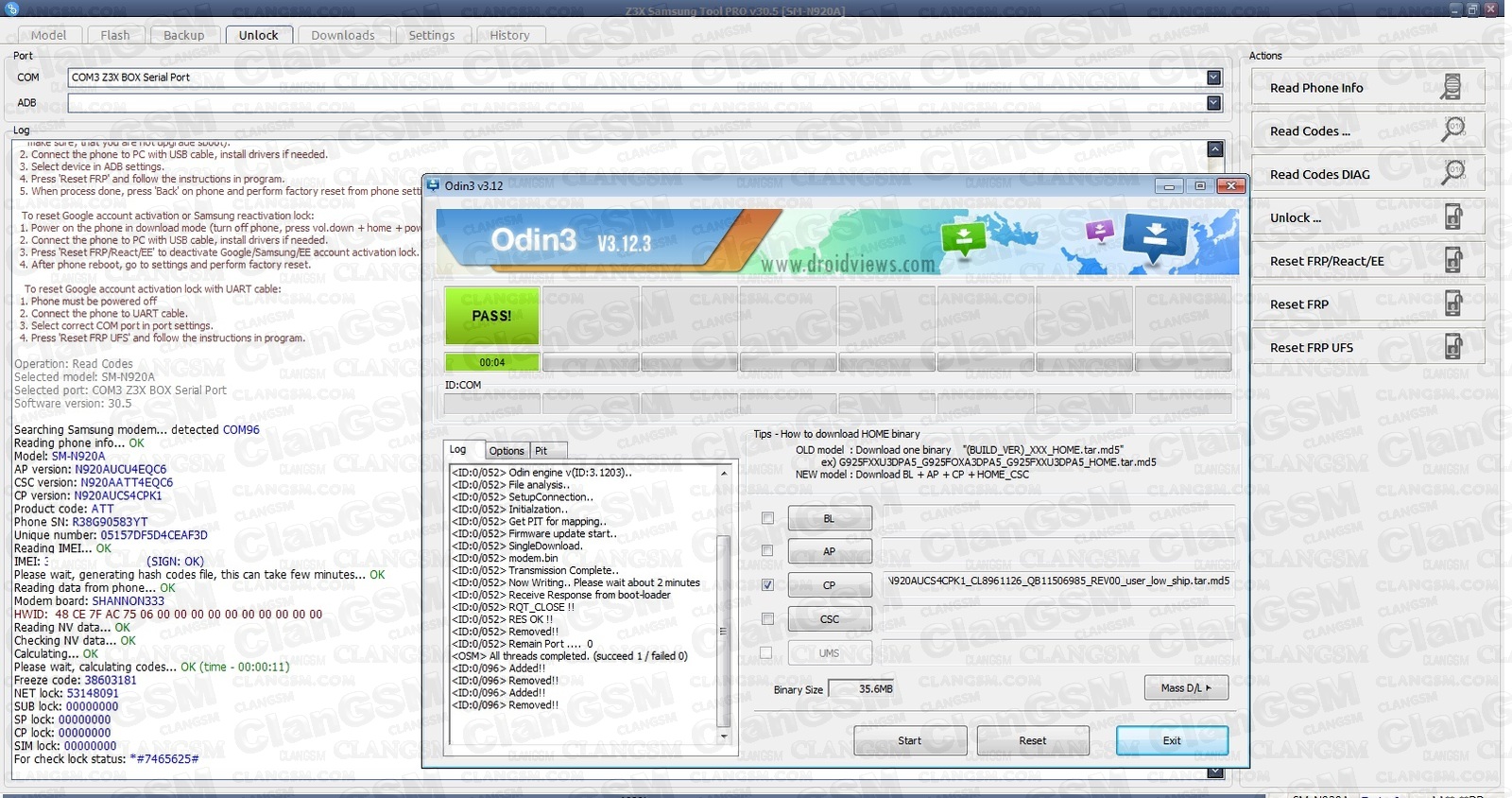Uncheck the CP file checkbox in Odin3
This screenshot has height=798, width=1512.
coord(767,584)
